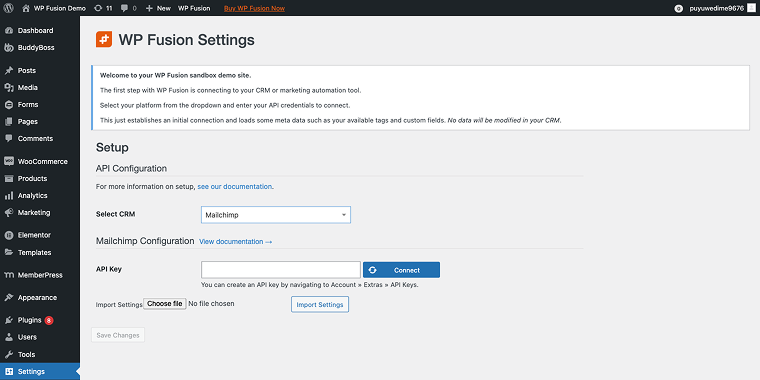760x380 pixels.
Task: Open the WooCommerce menu label
Action: pos(43,161)
